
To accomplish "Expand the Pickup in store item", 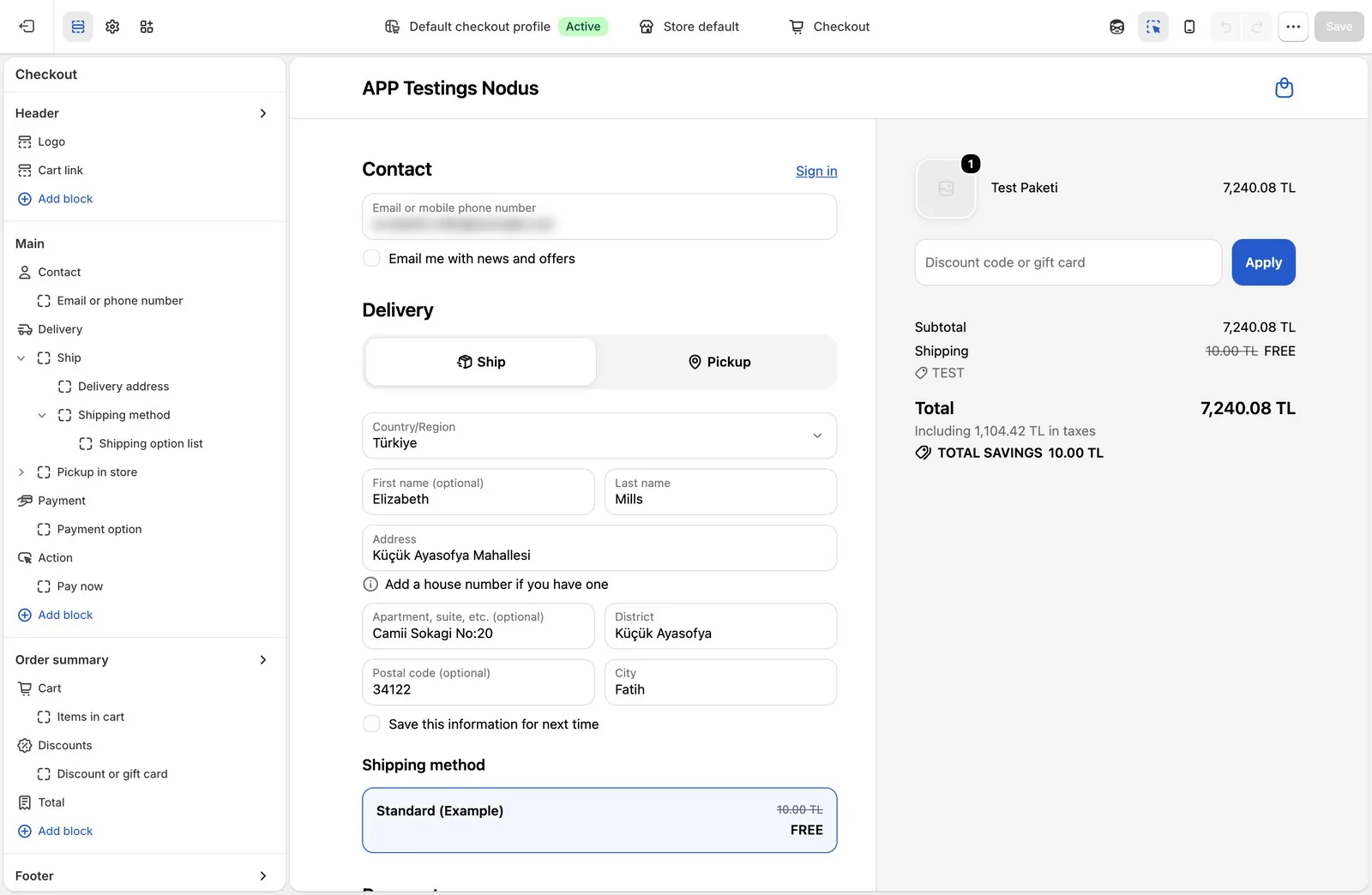I will [21, 472].
